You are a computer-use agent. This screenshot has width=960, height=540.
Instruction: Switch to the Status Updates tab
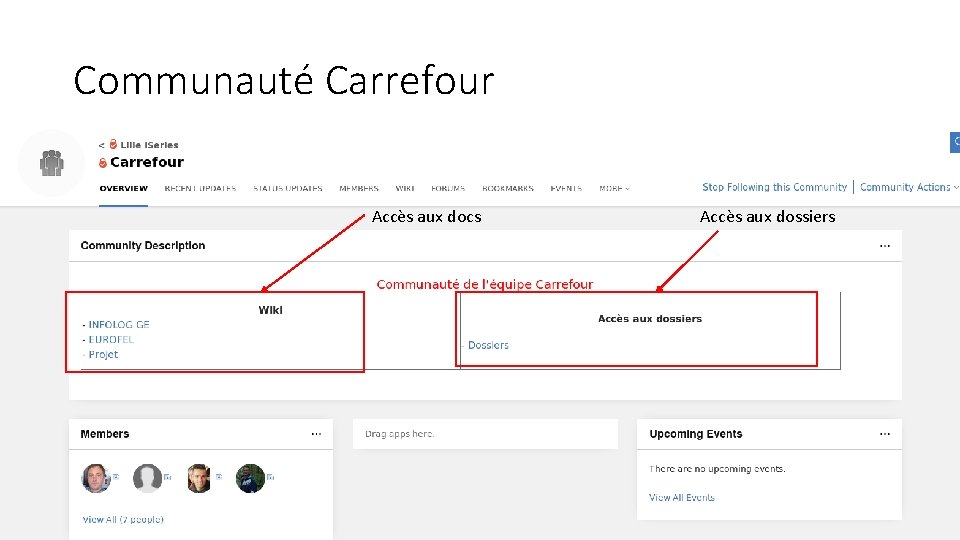(x=288, y=189)
